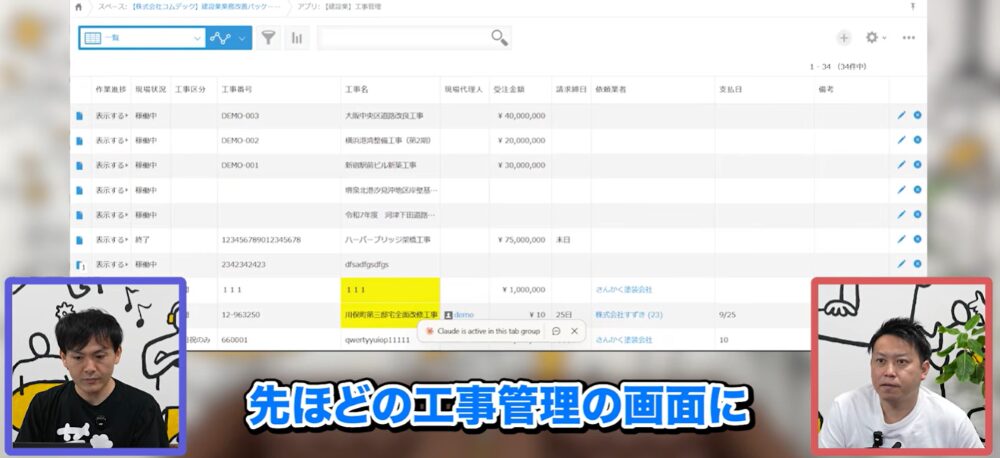The height and width of the screenshot is (458, 1000).
Task: Delete the DEMO-001 record
Action: point(917,165)
